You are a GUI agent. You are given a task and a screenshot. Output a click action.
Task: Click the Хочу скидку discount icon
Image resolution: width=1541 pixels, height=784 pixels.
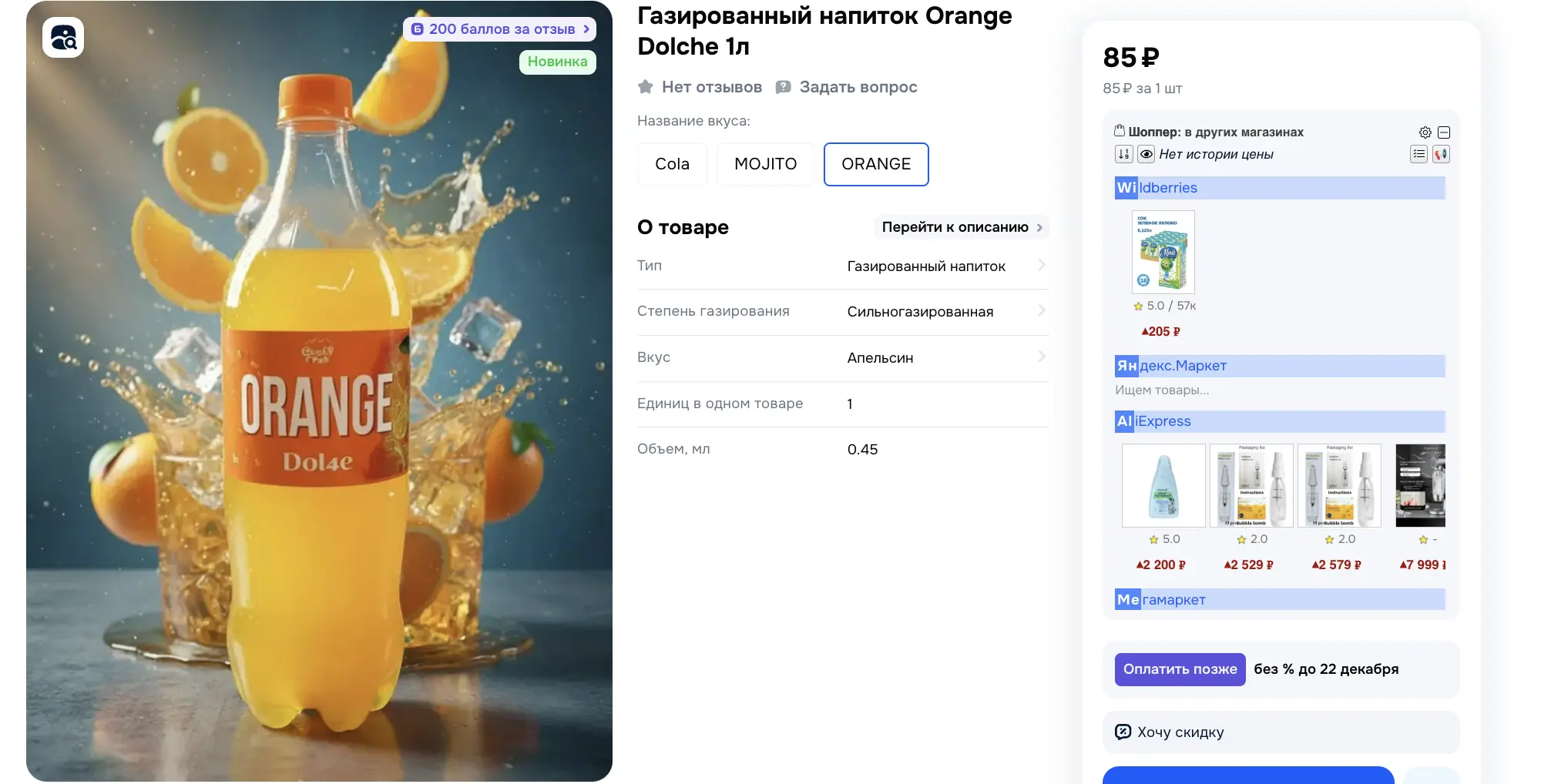pos(1123,732)
